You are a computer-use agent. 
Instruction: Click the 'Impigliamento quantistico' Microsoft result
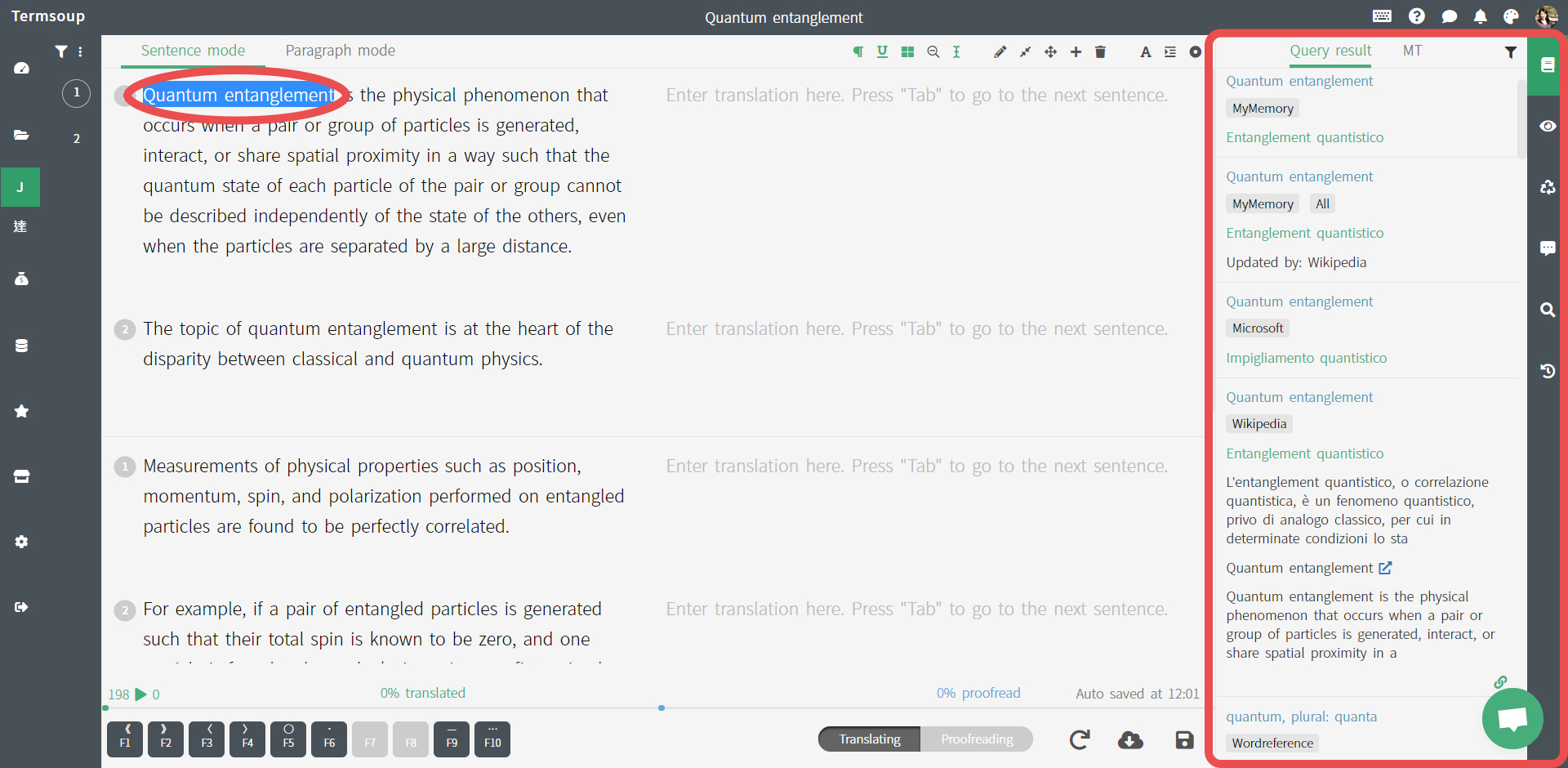pyautogui.click(x=1306, y=358)
